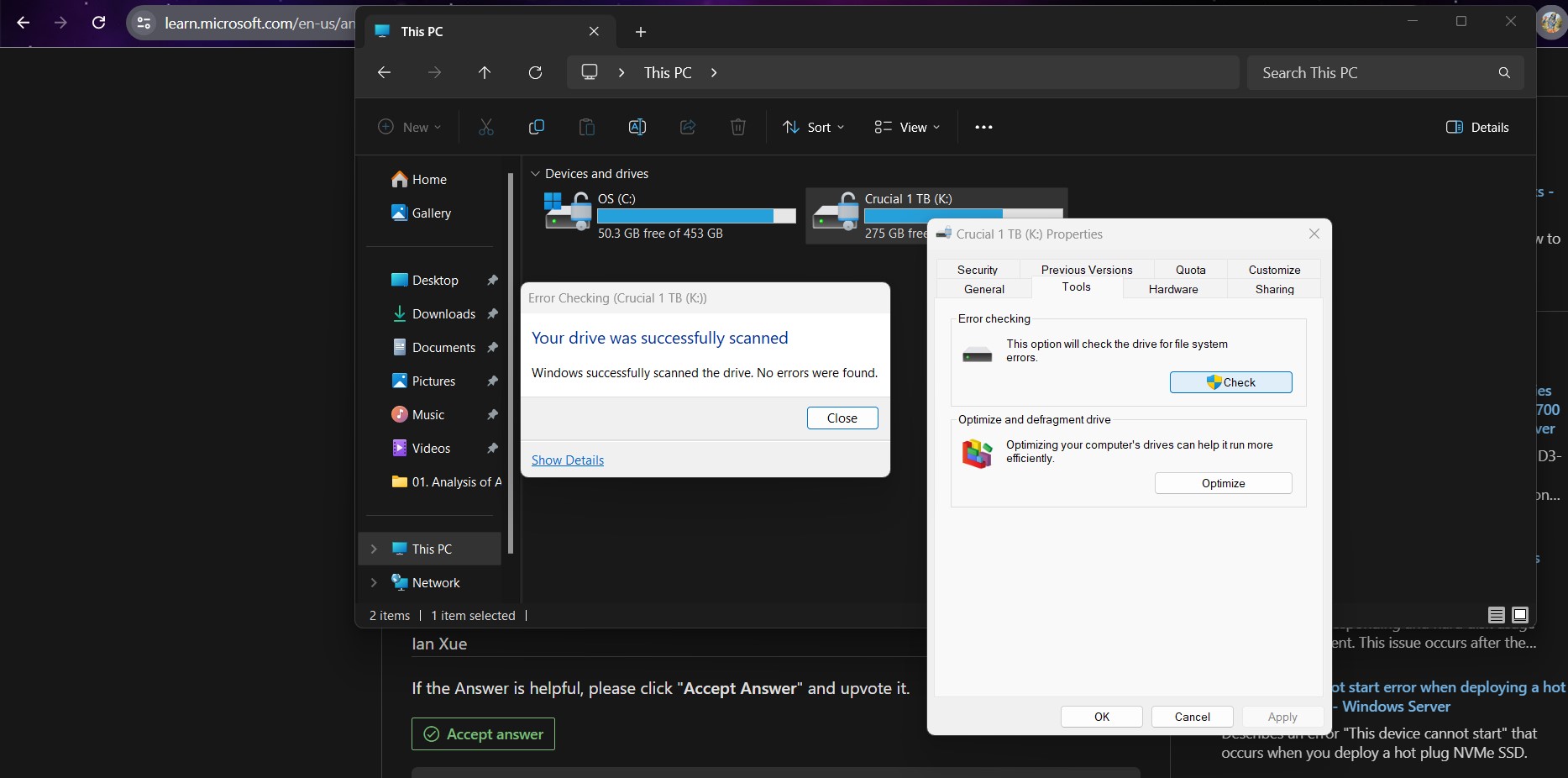Viewport: 1568px width, 778px height.
Task: Click the Delete trash icon
Action: 737,127
